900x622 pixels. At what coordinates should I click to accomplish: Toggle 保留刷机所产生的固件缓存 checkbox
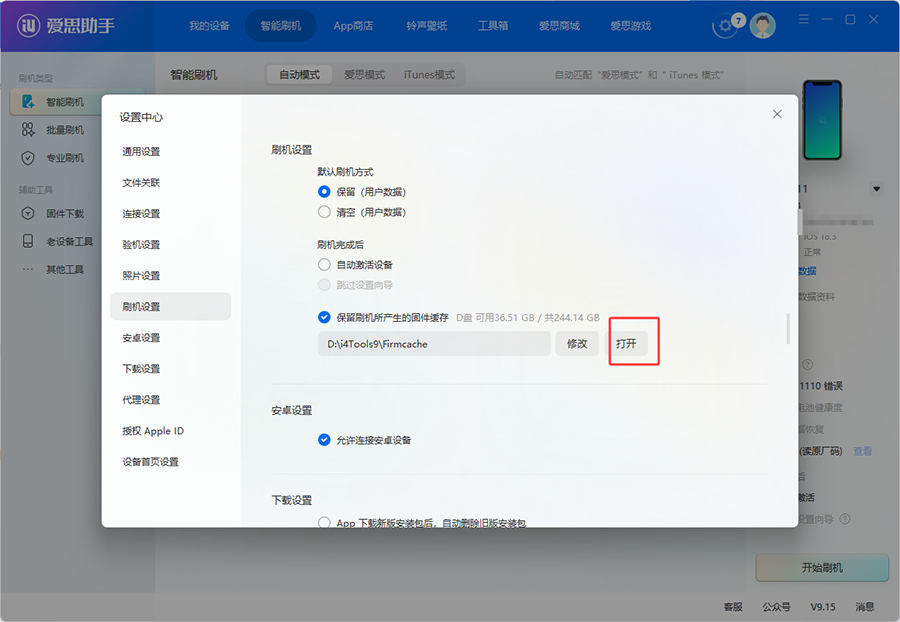click(x=324, y=317)
